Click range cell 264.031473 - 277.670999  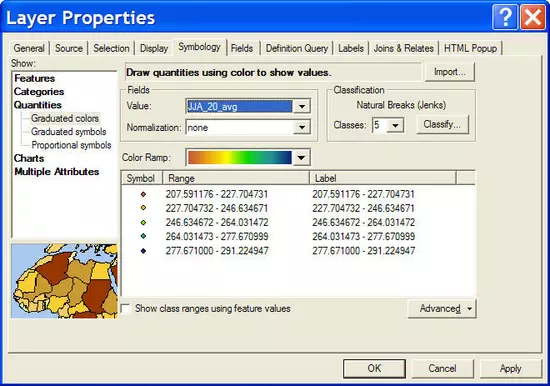pyautogui.click(x=217, y=236)
